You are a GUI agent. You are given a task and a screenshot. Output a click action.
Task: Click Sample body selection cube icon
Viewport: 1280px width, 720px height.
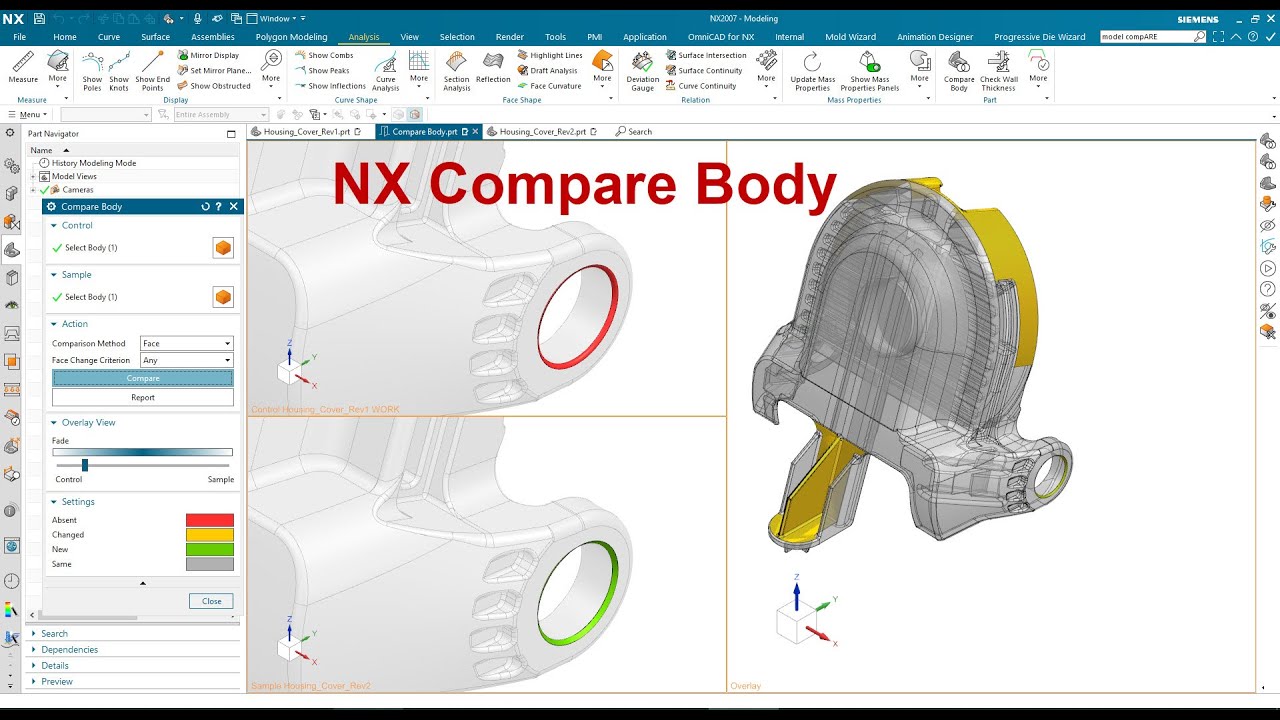pos(223,297)
